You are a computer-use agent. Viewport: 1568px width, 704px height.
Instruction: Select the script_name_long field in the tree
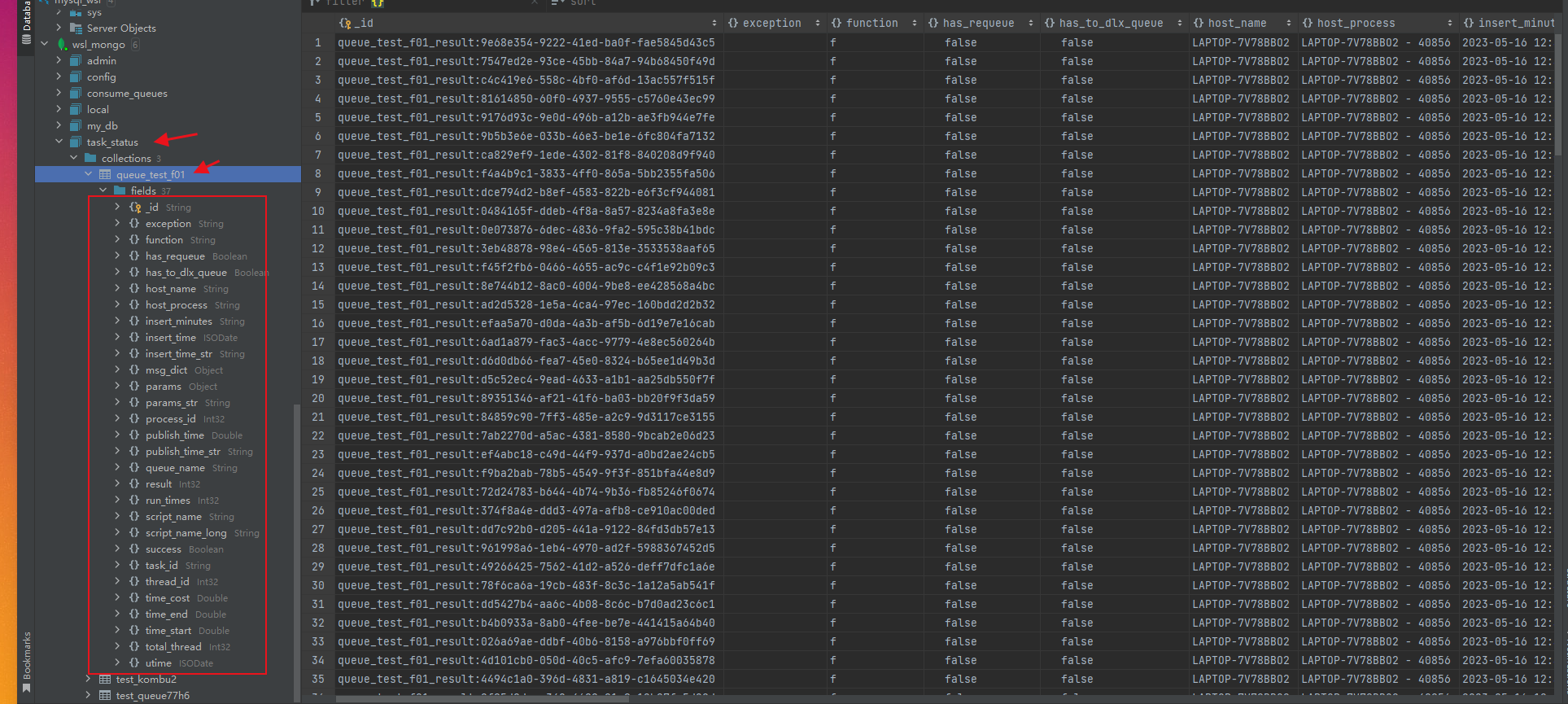186,532
